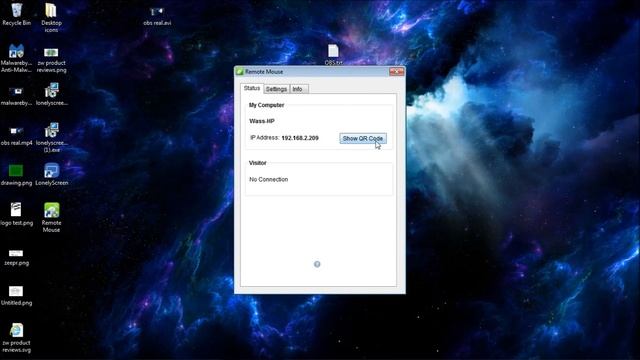Click the IP address 192.168.2.209
Image resolution: width=640 pixels, height=360 pixels.
coord(300,138)
